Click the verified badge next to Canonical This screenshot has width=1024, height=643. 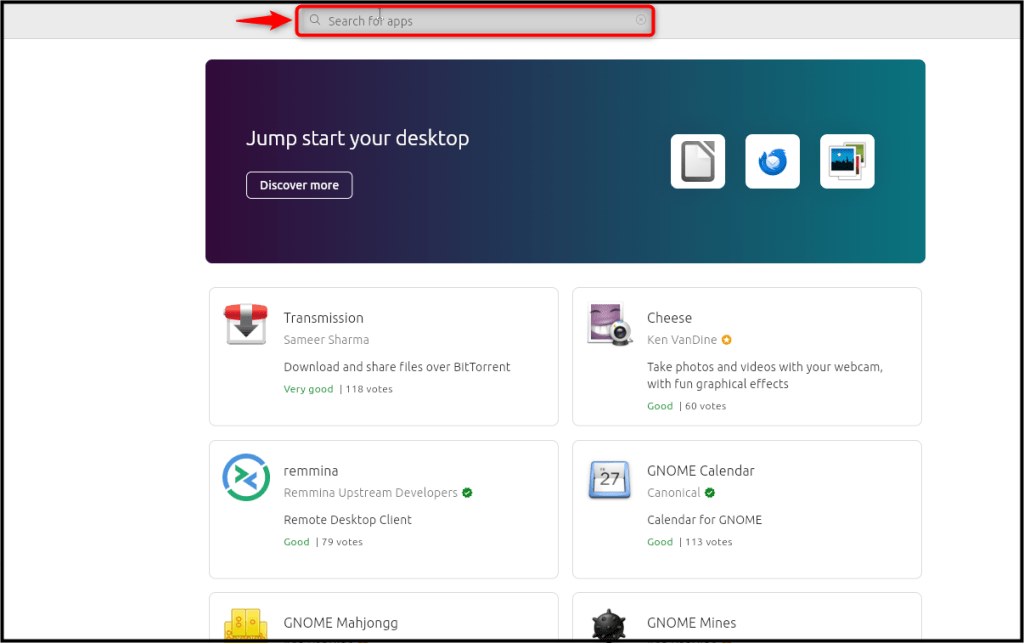click(710, 493)
